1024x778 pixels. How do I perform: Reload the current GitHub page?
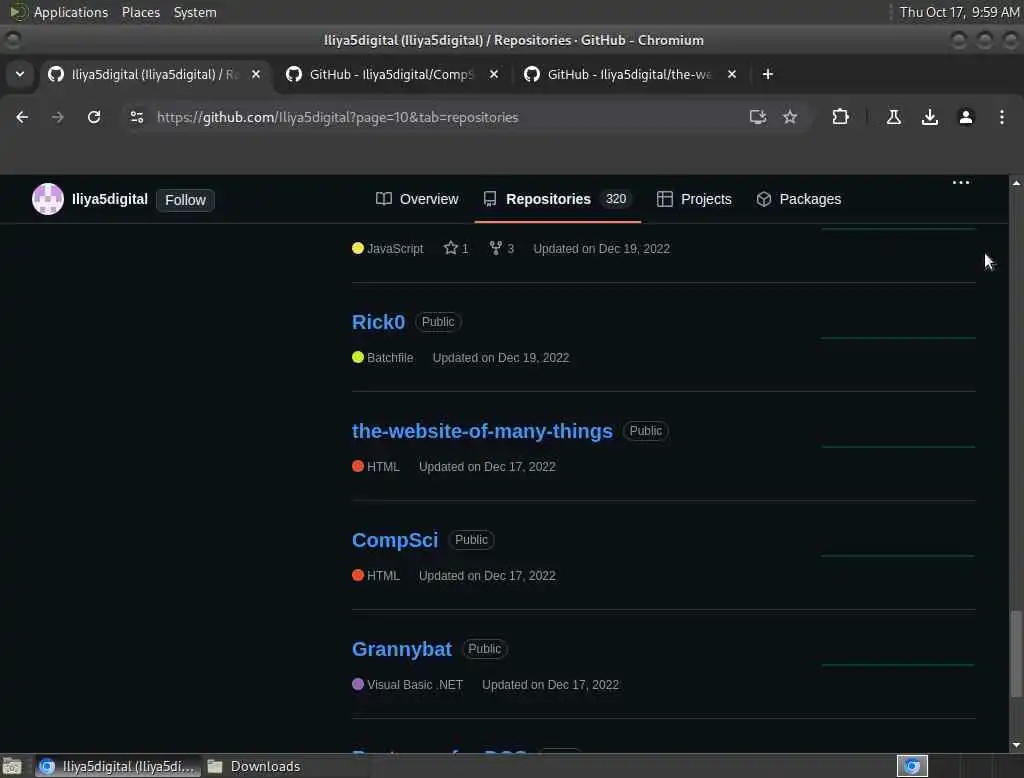(x=94, y=117)
